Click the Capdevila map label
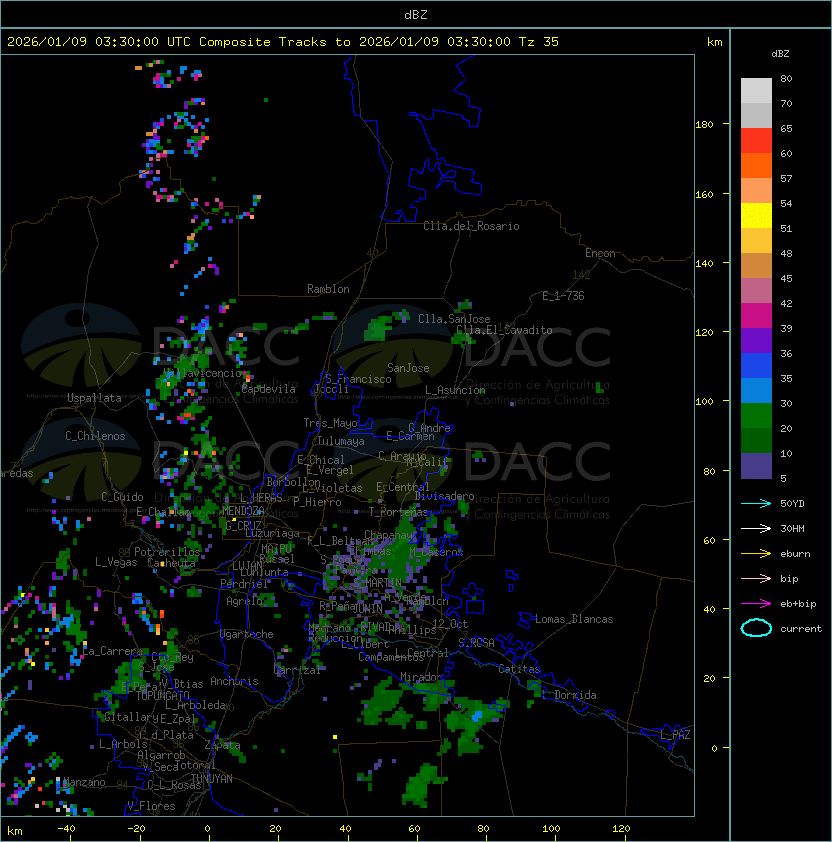 click(269, 389)
